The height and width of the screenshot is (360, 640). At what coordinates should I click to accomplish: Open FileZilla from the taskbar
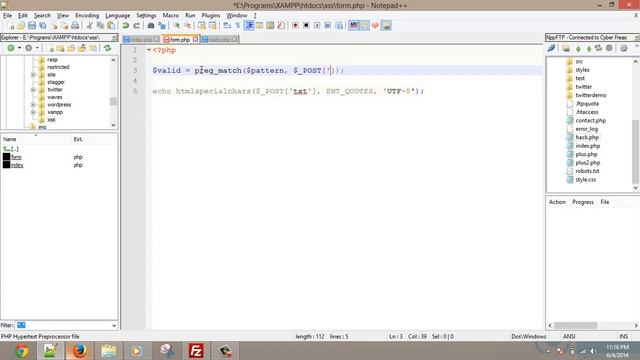(196, 351)
